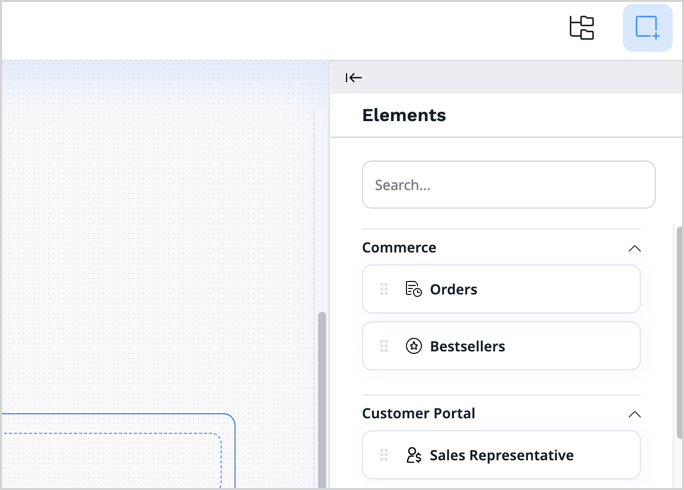
Task: Collapse the Customer Portal section chevron
Action: point(633,414)
